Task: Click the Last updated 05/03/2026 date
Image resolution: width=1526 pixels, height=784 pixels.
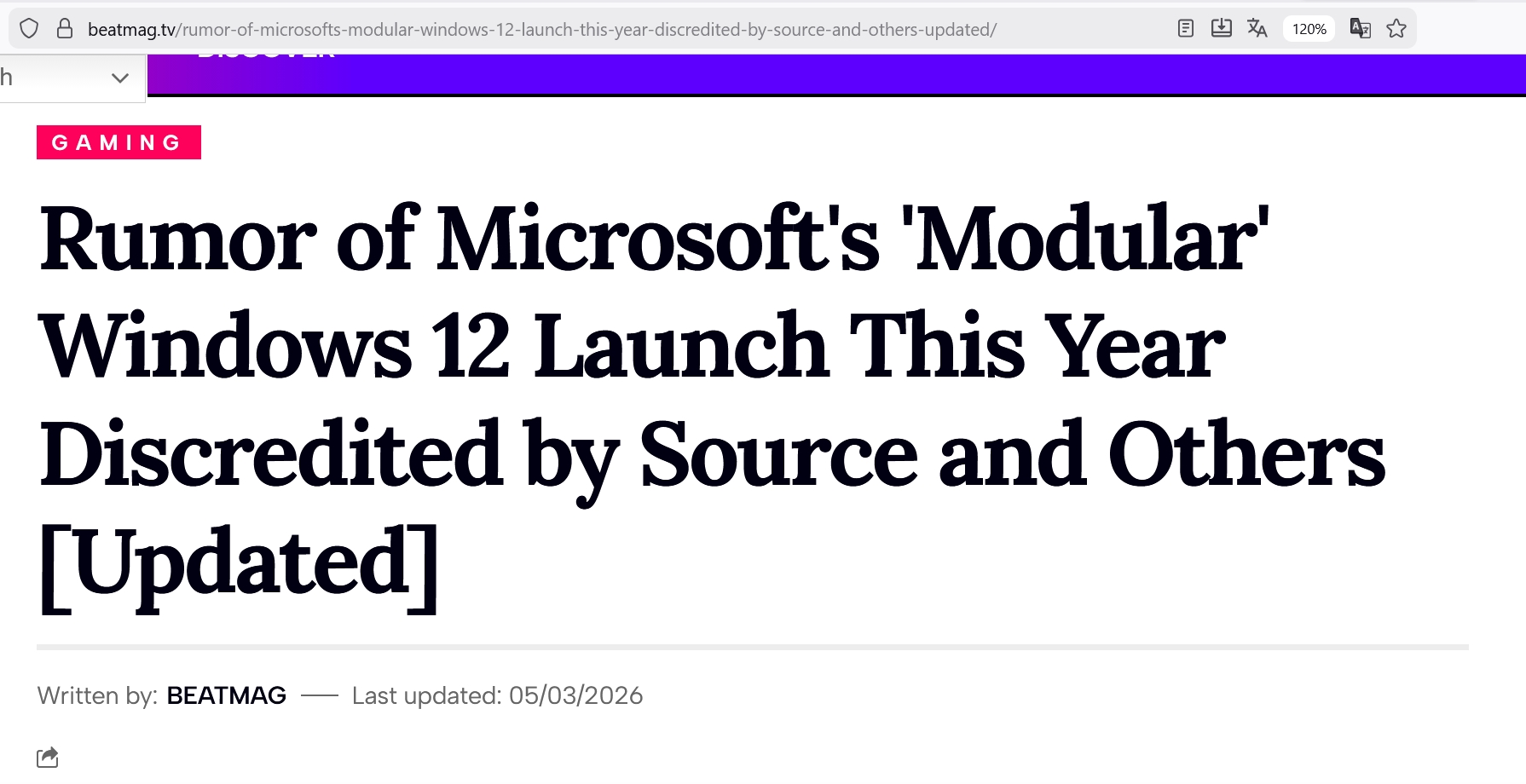Action: pos(497,695)
